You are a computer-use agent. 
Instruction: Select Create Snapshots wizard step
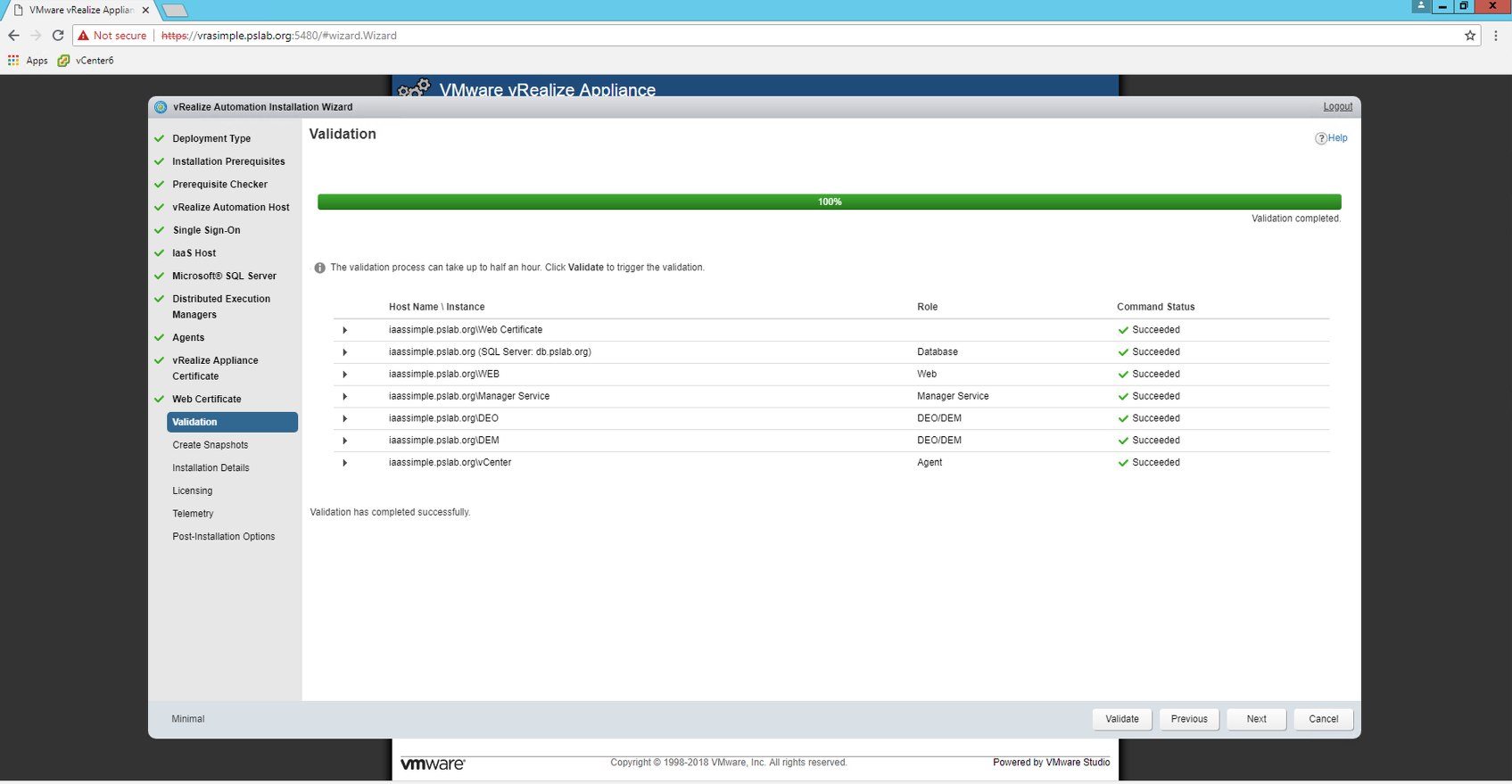pos(211,445)
